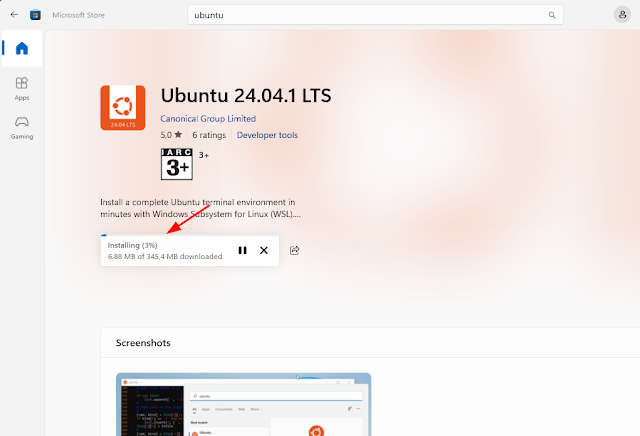Open the Apps section in sidebar
Screen dimensions: 640x436
(22, 89)
